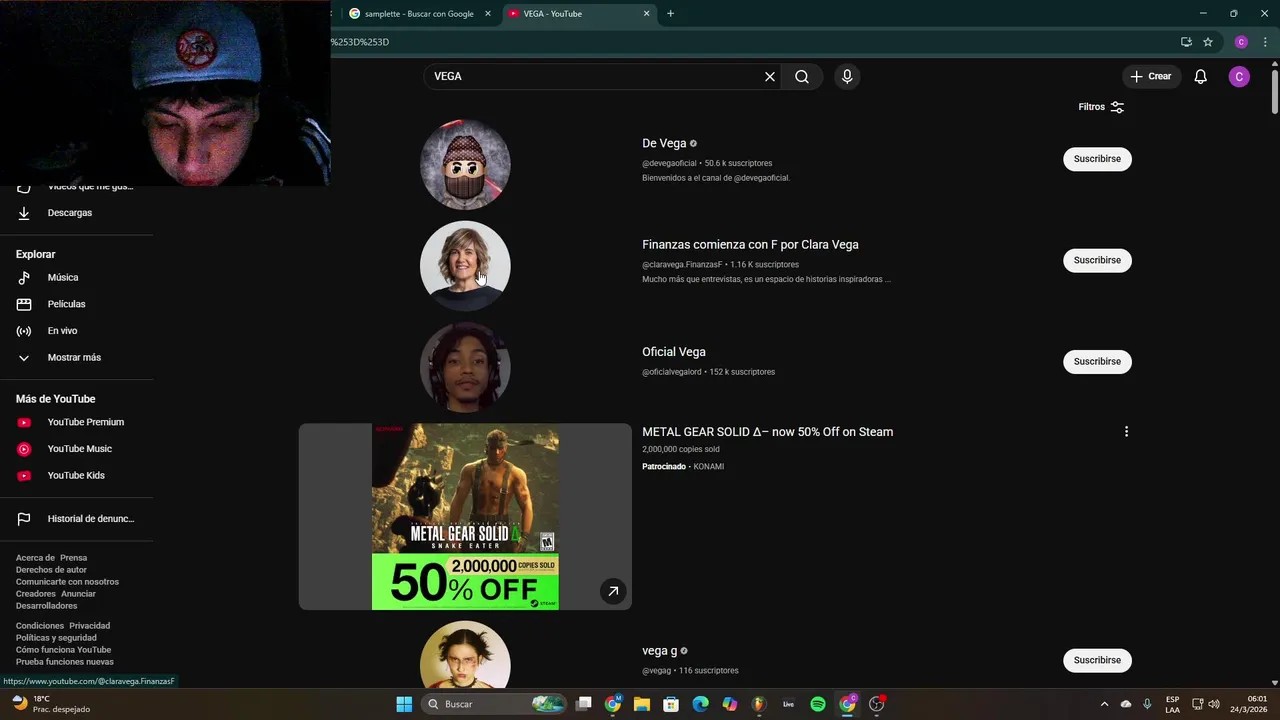Open FL Studio from taskbar
The height and width of the screenshot is (720, 1280).
(x=759, y=704)
